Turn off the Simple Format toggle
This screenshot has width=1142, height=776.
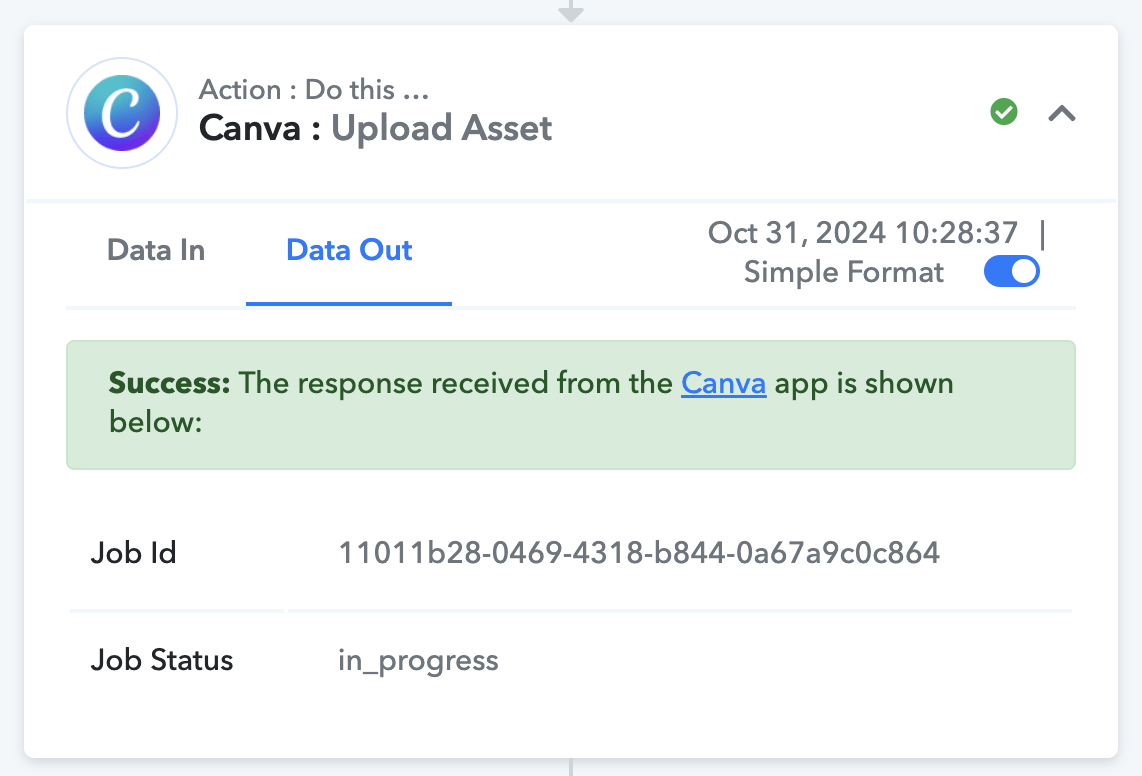pyautogui.click(x=1011, y=272)
